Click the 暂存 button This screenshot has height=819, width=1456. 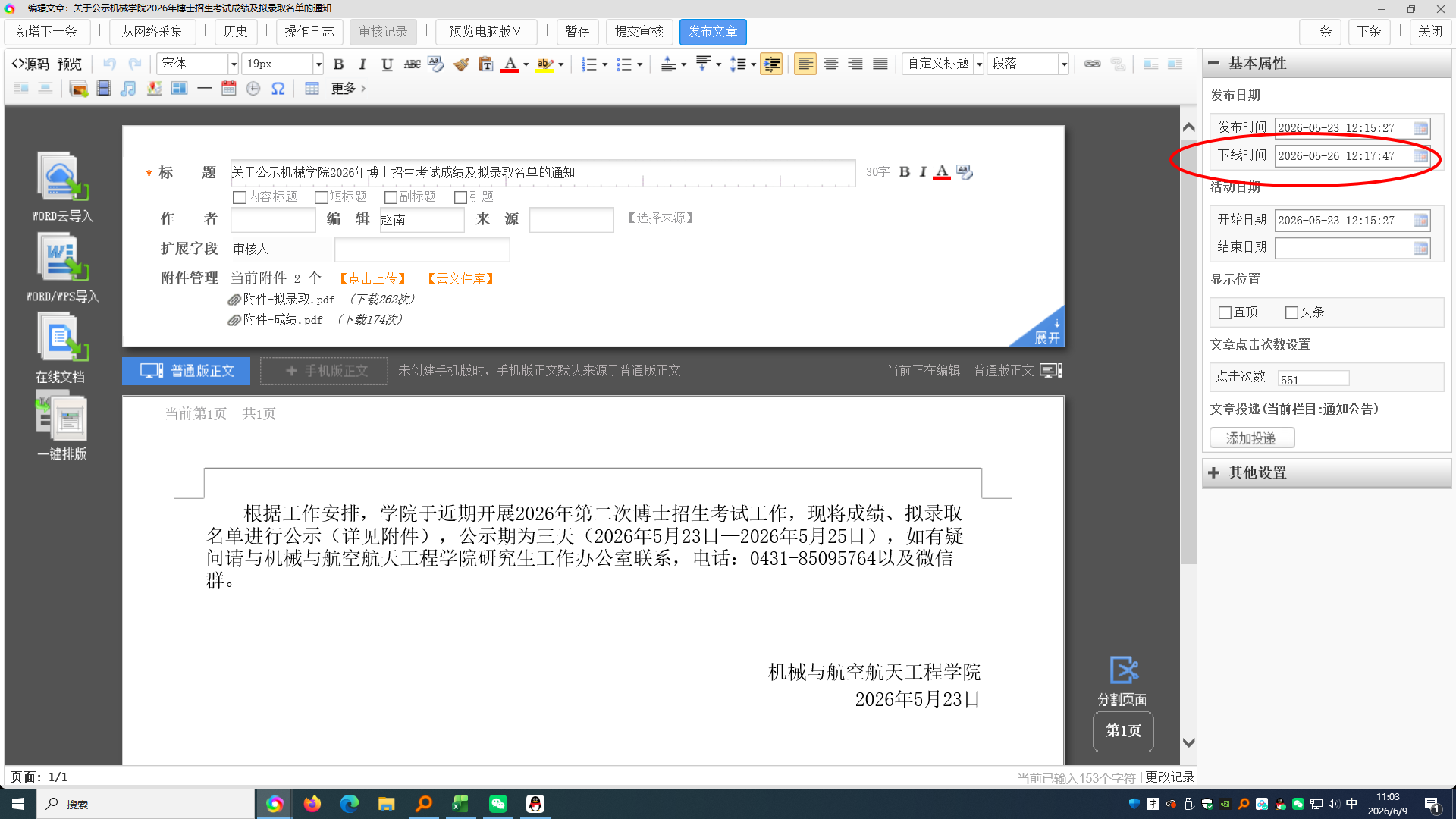tap(577, 32)
